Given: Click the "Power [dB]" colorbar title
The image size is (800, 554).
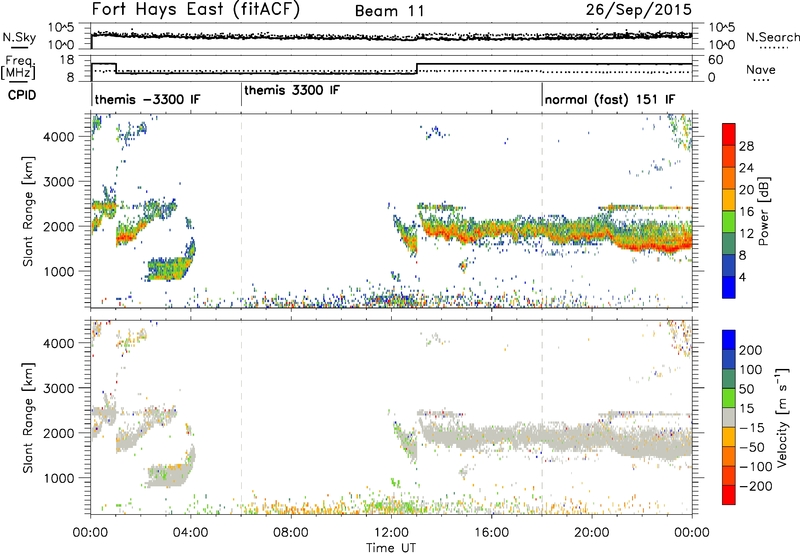Looking at the screenshot, I should [x=763, y=211].
